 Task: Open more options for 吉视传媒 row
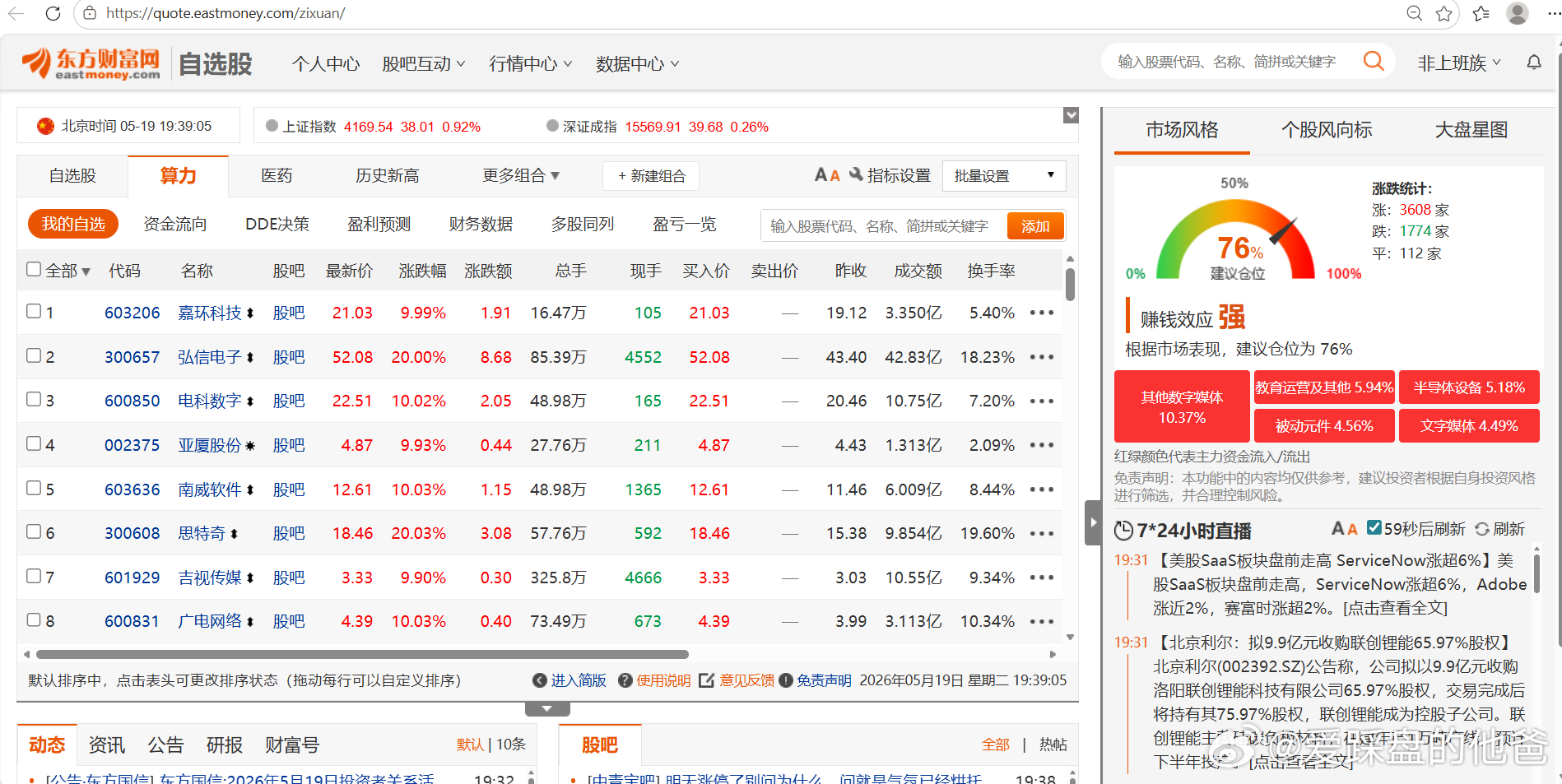click(x=1042, y=578)
